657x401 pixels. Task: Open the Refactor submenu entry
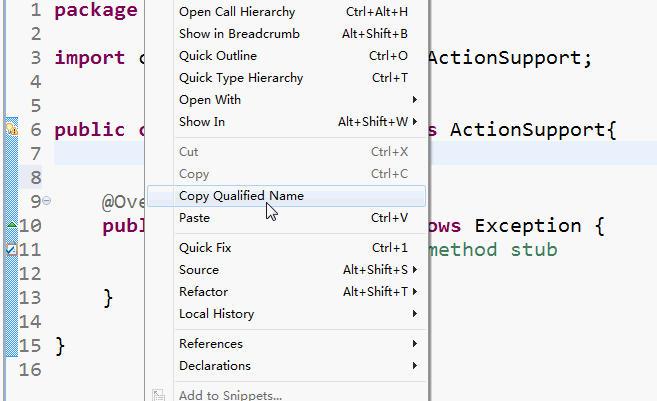point(203,292)
